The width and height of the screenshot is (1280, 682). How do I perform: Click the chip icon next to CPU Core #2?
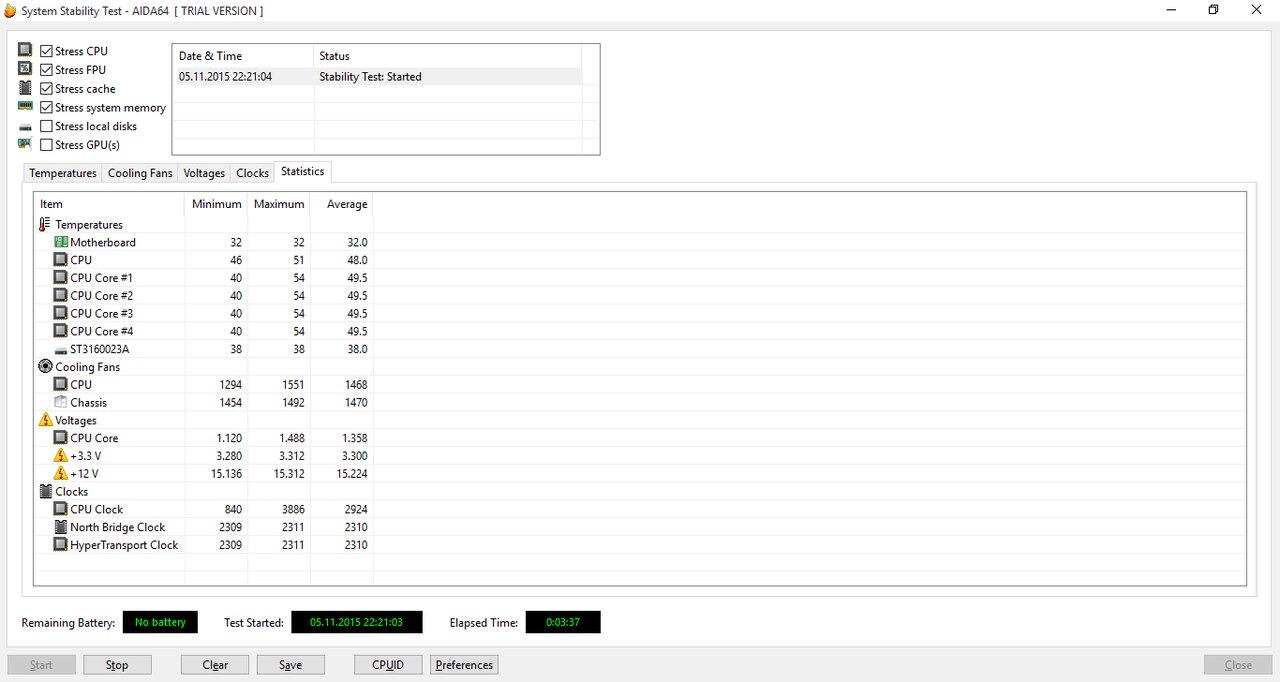pos(60,296)
